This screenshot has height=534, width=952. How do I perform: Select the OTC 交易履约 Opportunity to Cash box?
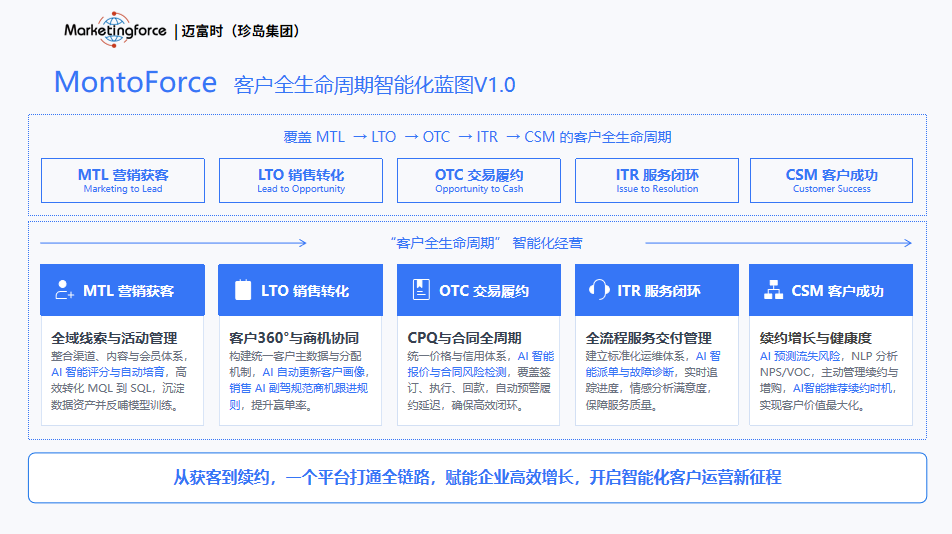click(x=478, y=180)
